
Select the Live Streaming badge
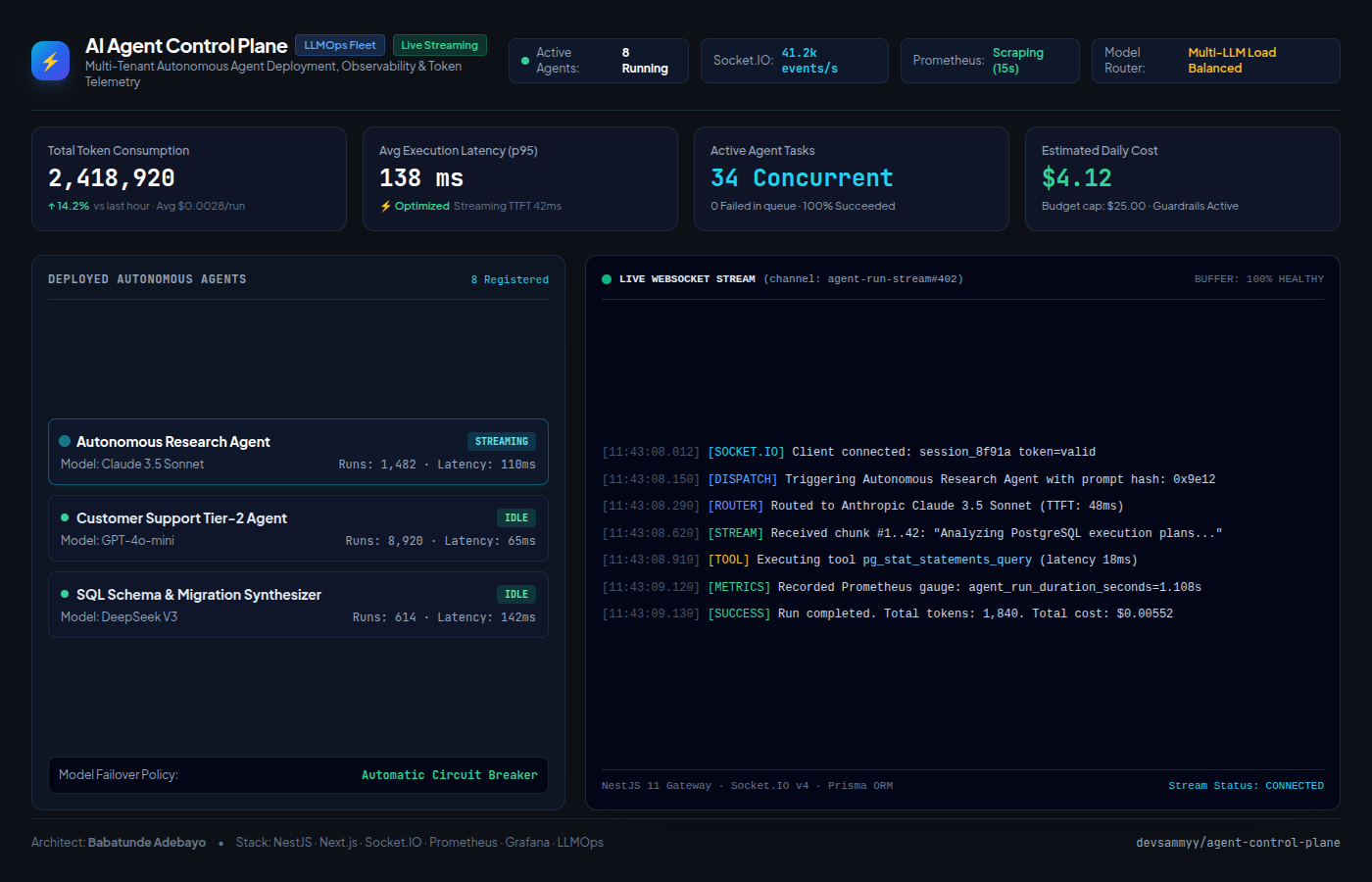[x=440, y=45]
